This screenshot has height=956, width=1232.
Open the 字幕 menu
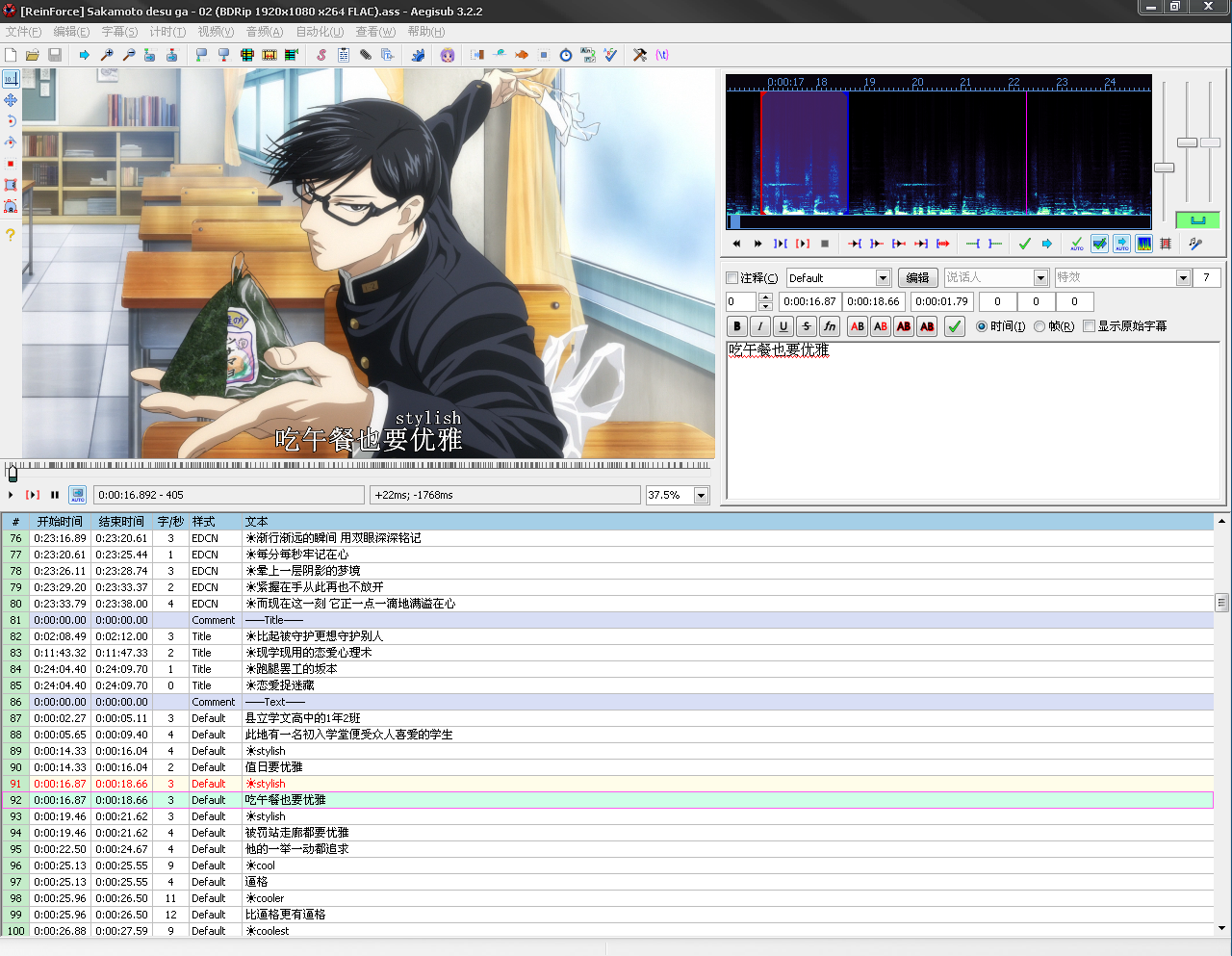coord(119,32)
